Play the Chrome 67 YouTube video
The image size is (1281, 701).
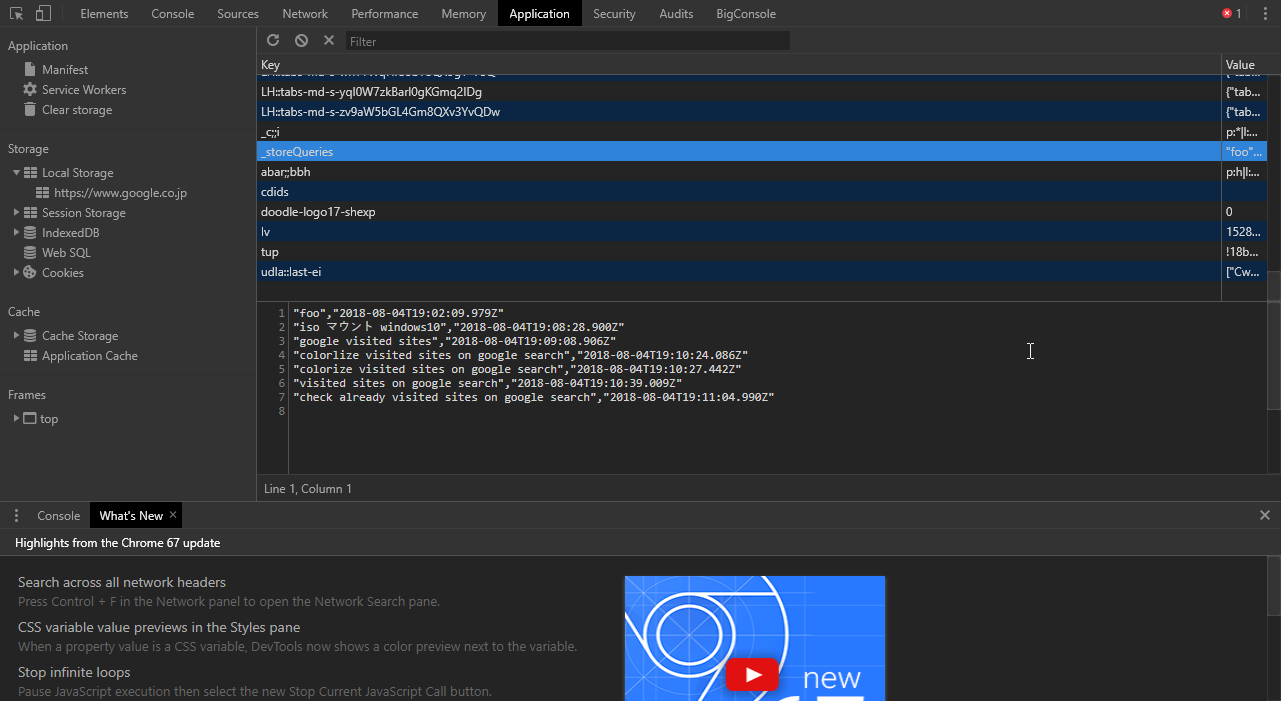point(752,675)
